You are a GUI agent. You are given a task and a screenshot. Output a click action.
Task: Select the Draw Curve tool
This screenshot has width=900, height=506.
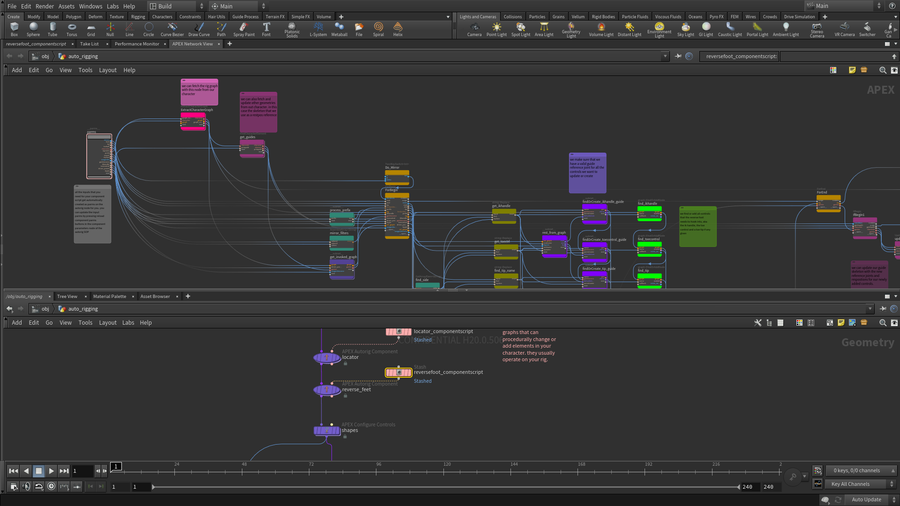click(199, 29)
